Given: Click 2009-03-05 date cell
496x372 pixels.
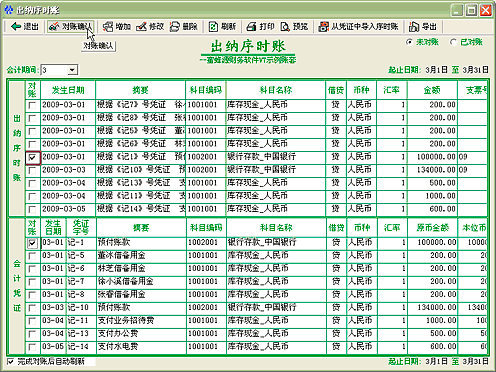Looking at the screenshot, I should click(x=68, y=209).
